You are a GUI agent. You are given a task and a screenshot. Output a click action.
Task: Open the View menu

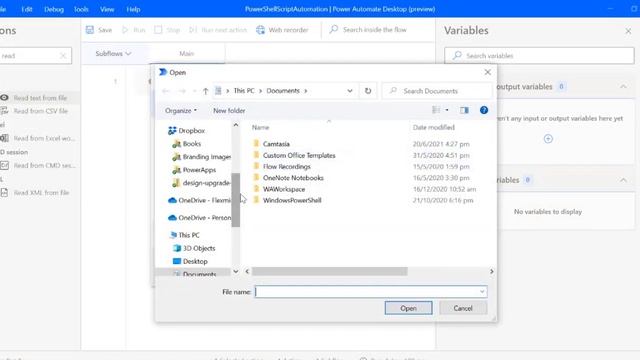107,9
